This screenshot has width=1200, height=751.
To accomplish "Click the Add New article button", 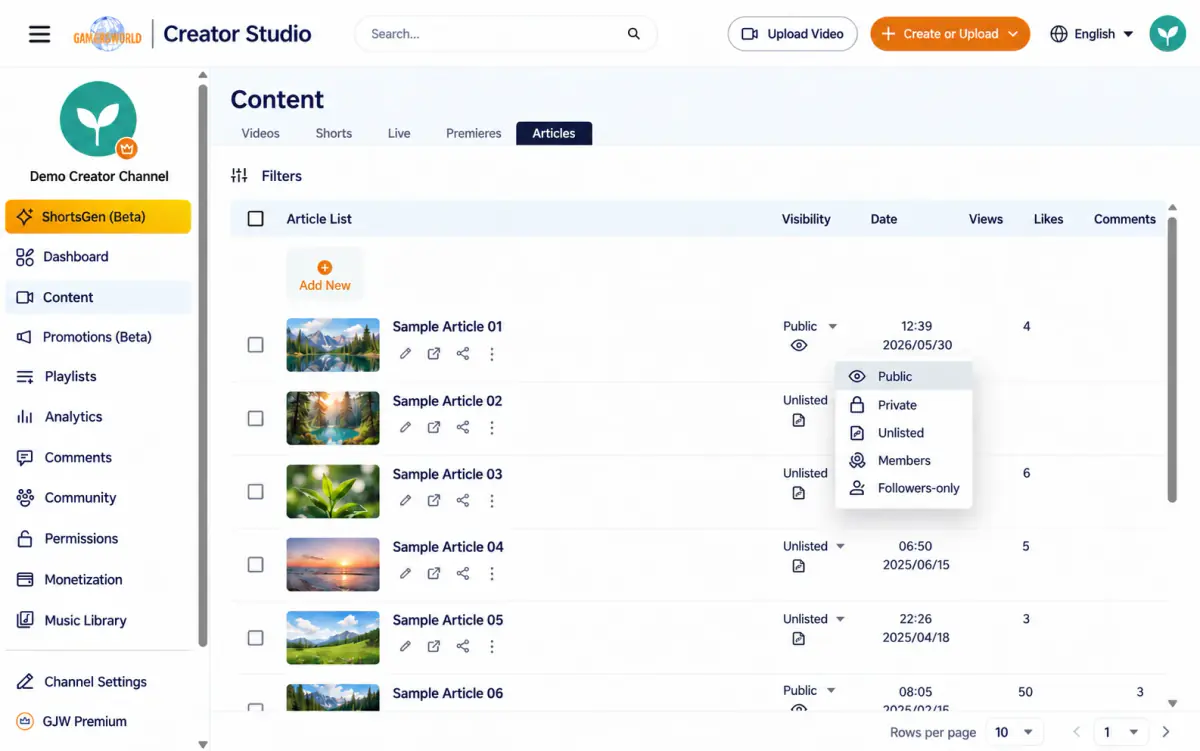I will 325,276.
